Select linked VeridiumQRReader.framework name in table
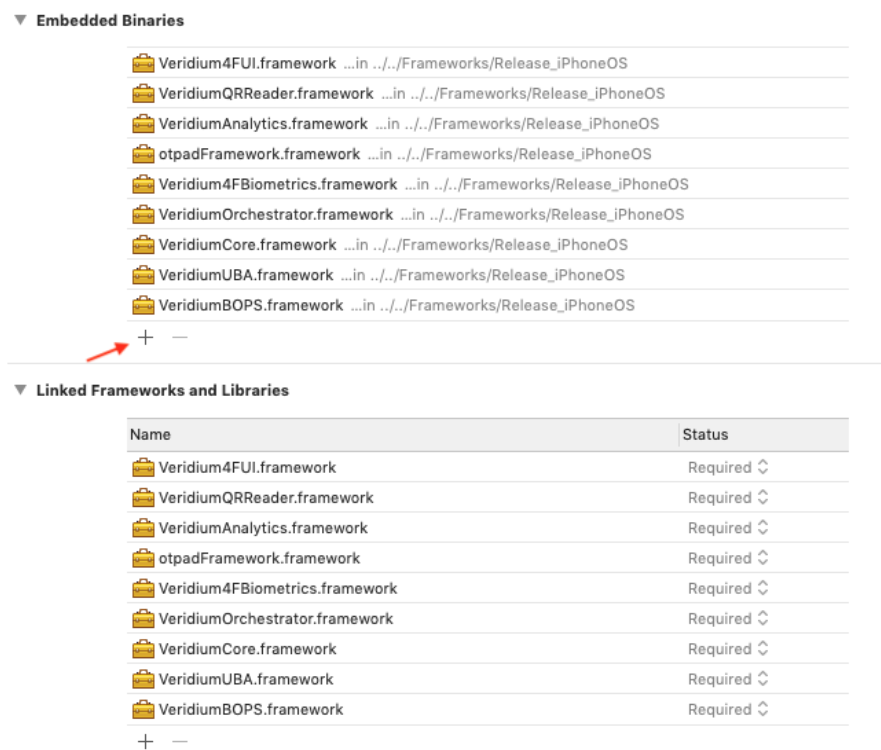Image resolution: width=881 pixels, height=750 pixels. click(x=266, y=498)
